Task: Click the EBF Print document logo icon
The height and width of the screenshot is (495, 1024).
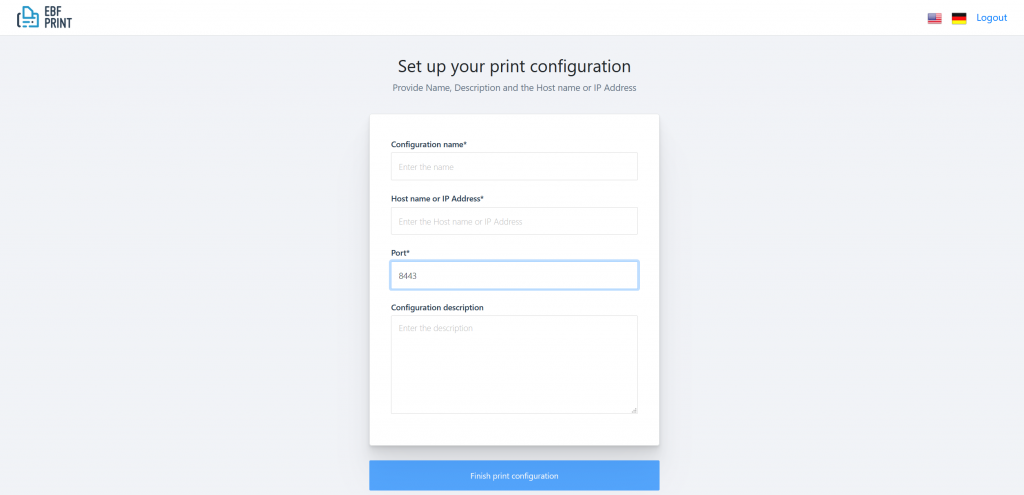Action: pos(27,17)
